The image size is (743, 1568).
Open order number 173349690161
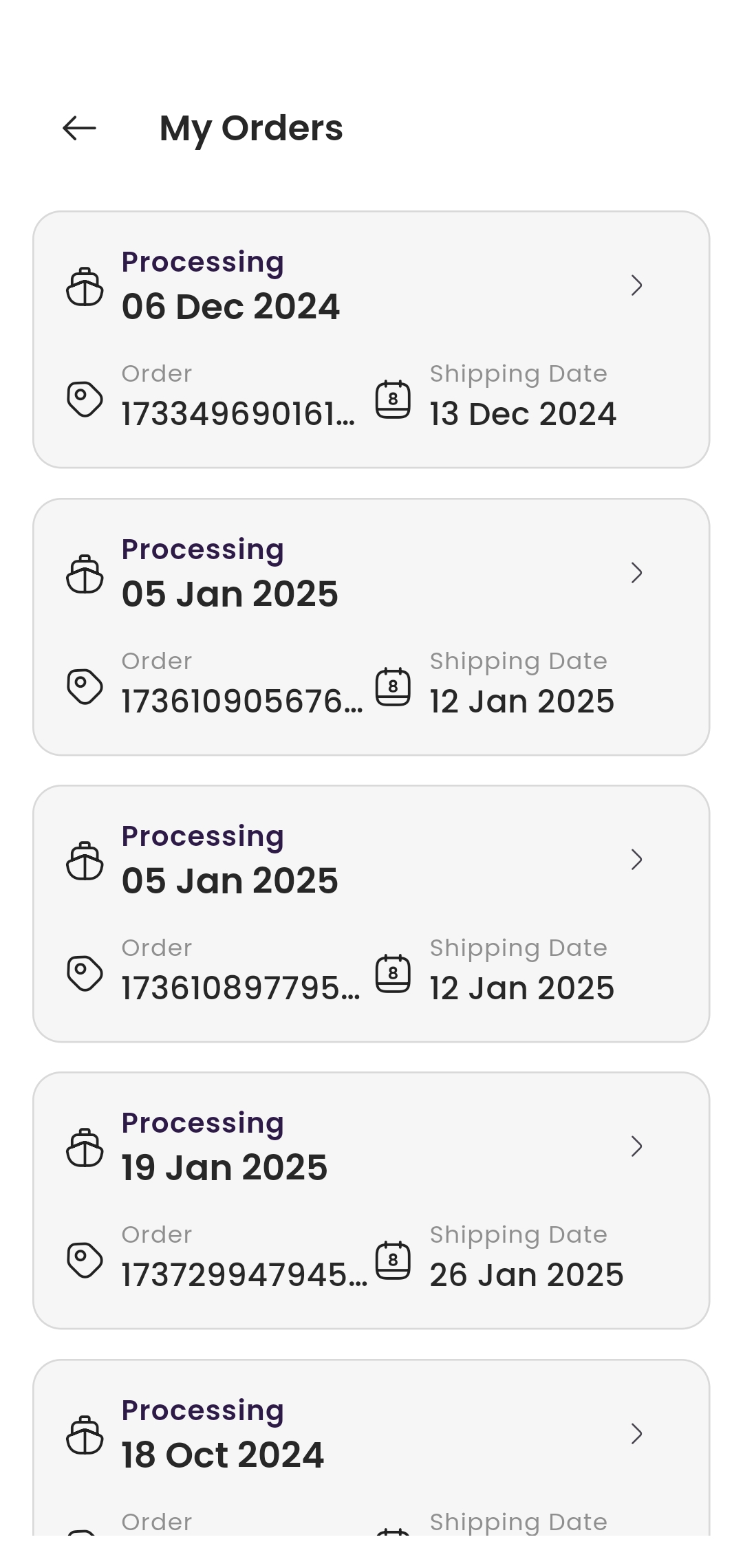(238, 414)
